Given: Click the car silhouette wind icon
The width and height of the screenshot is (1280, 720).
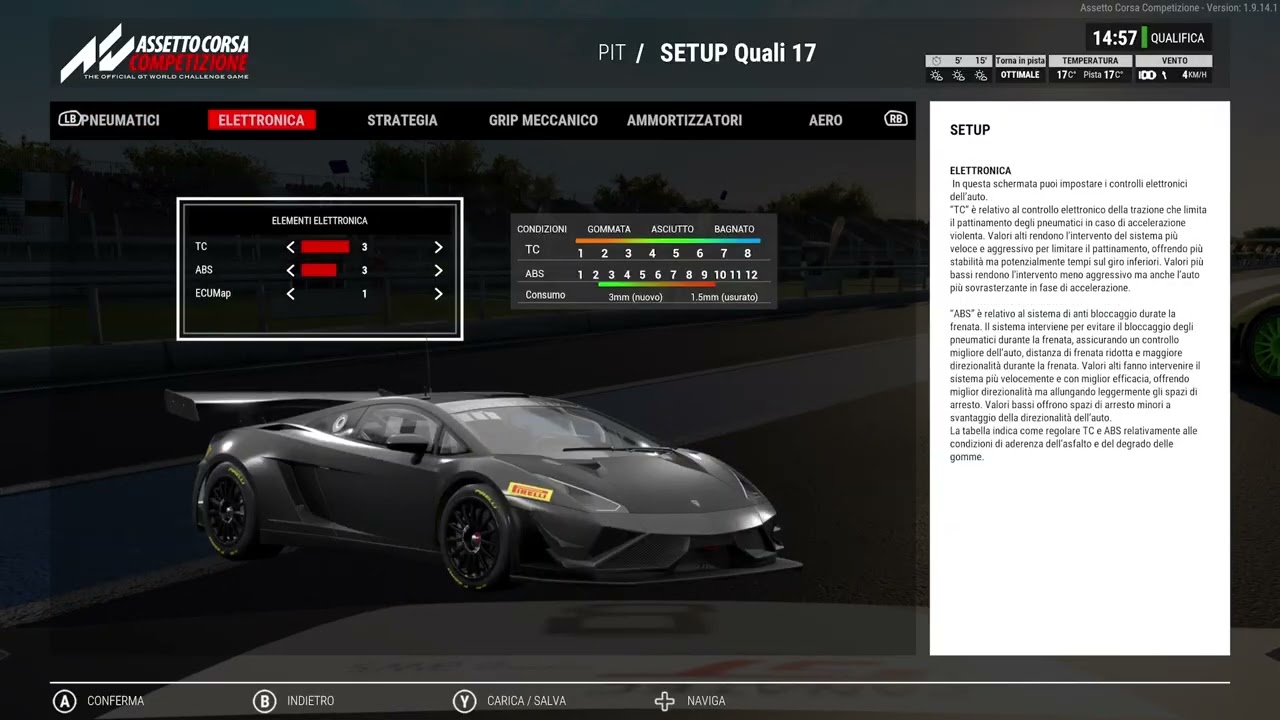Looking at the screenshot, I should pyautogui.click(x=1147, y=75).
